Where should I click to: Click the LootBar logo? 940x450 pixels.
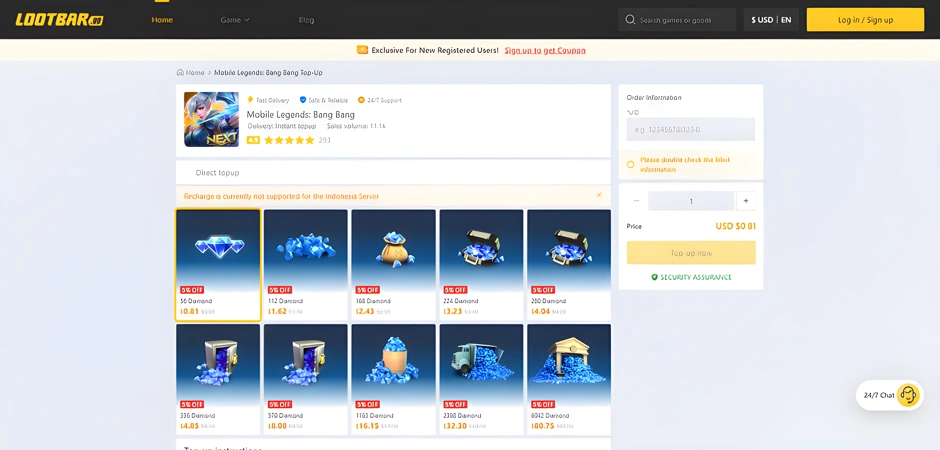pyautogui.click(x=59, y=19)
